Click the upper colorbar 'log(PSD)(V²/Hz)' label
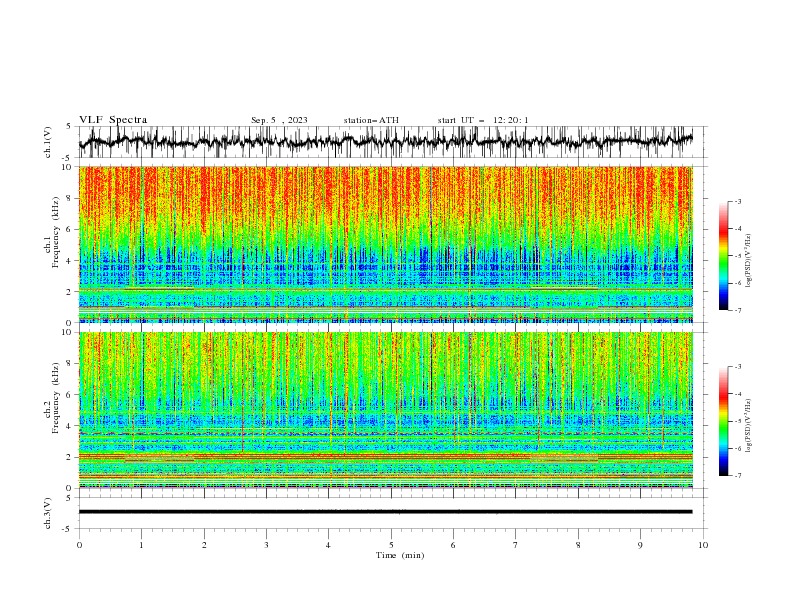 [749, 261]
